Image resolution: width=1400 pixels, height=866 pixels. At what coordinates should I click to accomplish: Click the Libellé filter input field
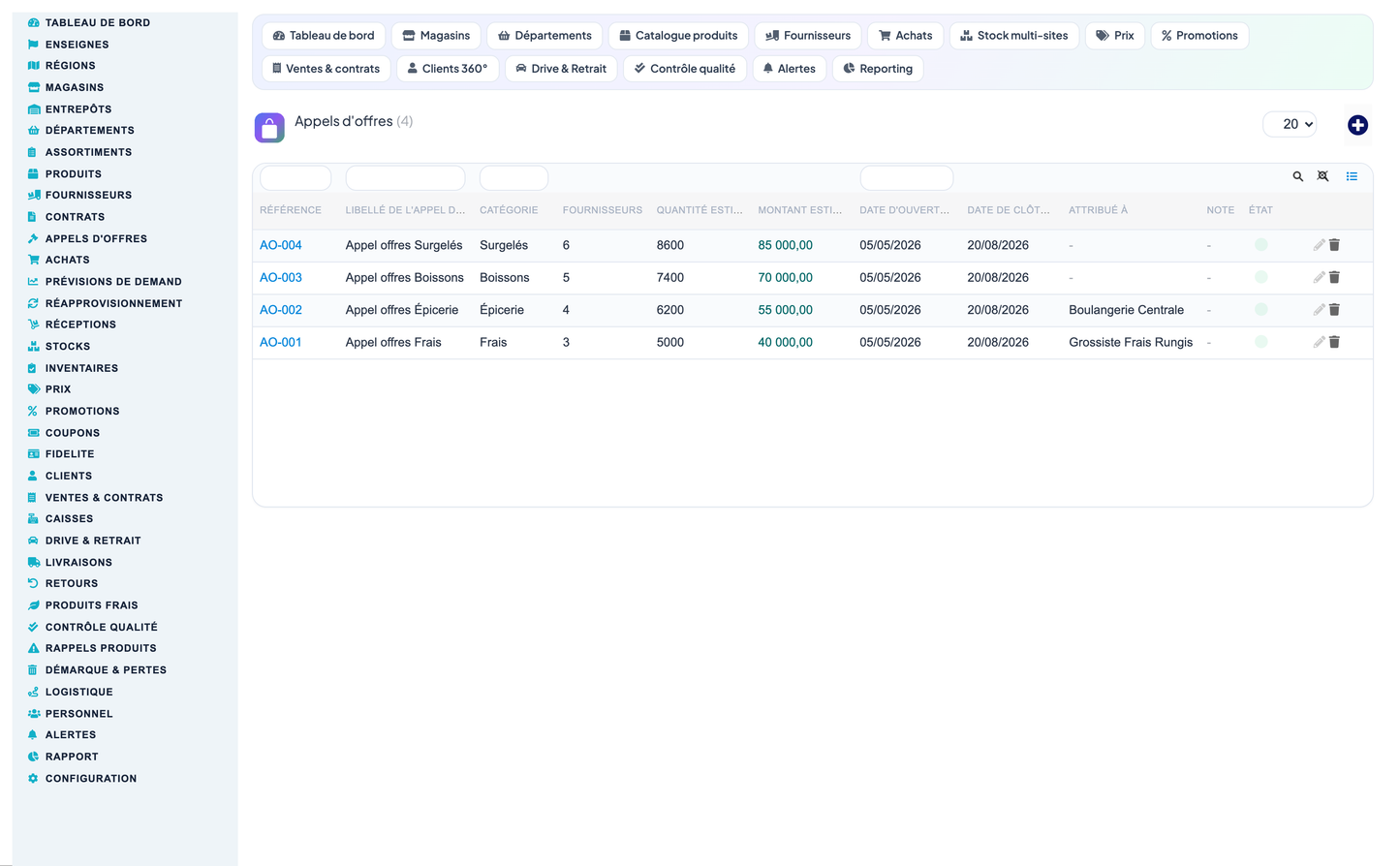(405, 178)
